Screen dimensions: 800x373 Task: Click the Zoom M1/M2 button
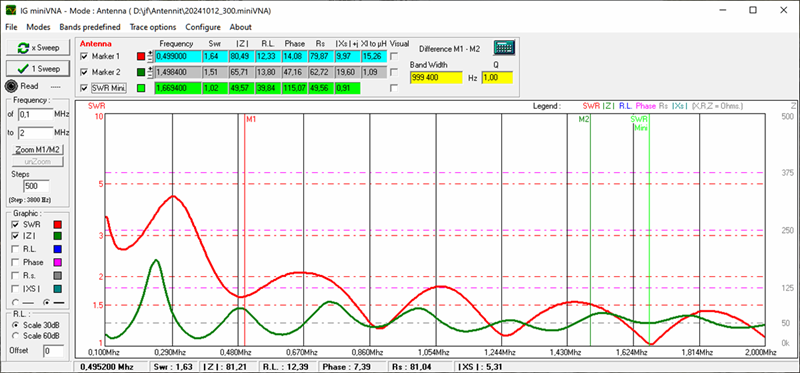[x=37, y=150]
